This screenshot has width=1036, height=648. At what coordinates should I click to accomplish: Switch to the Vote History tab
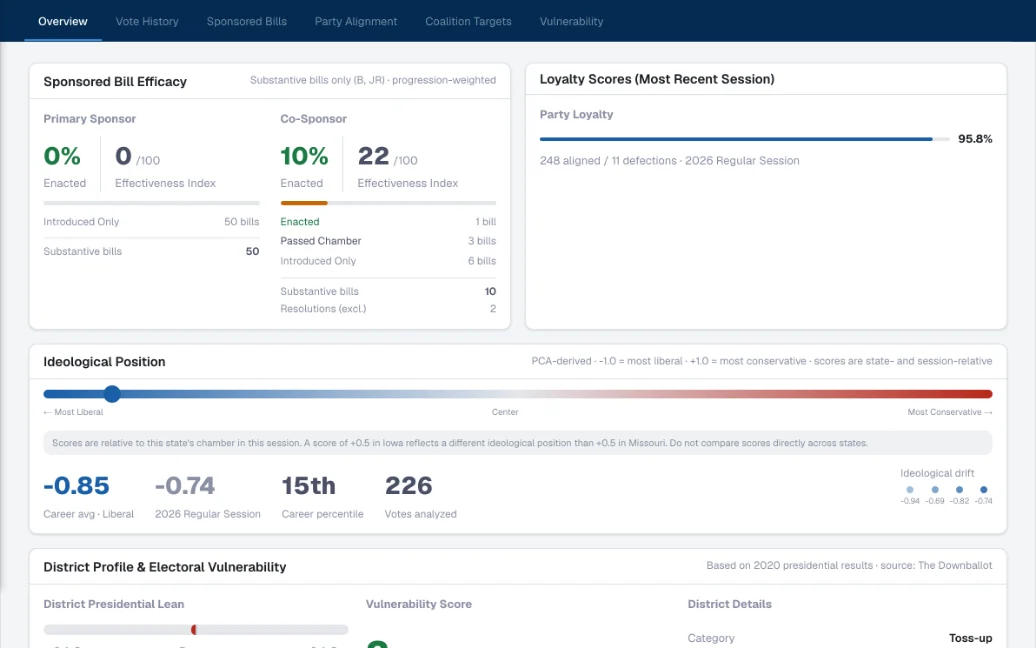click(x=147, y=21)
